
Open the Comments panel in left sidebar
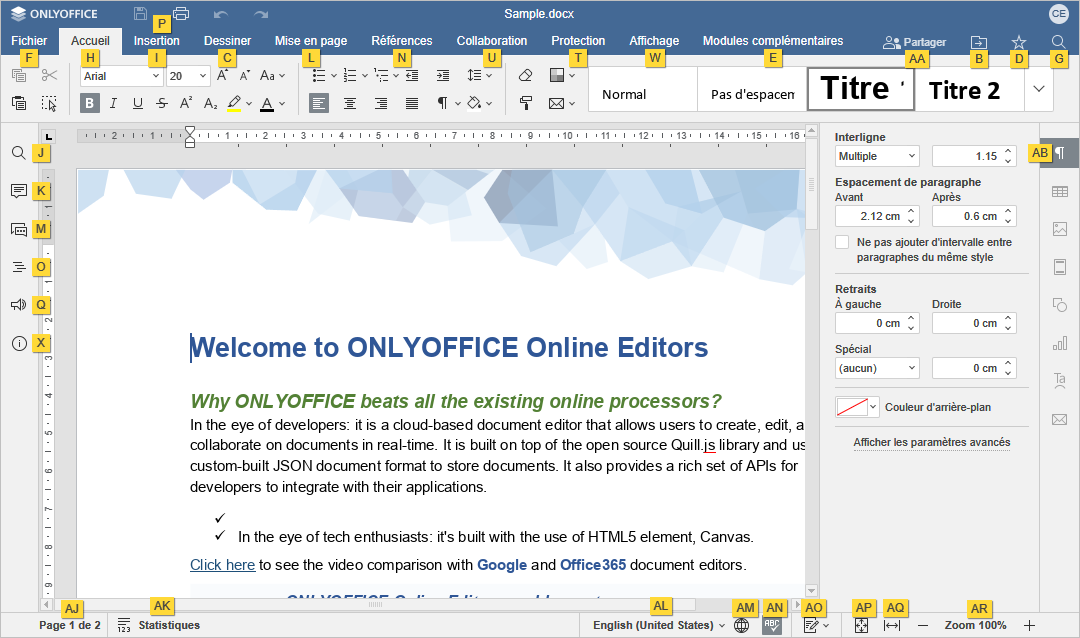18,191
